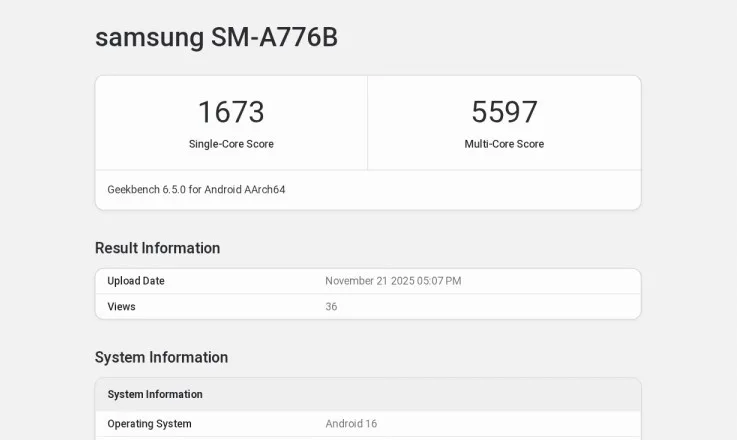The width and height of the screenshot is (737, 440).
Task: Click the views count value 36
Action: coord(331,307)
